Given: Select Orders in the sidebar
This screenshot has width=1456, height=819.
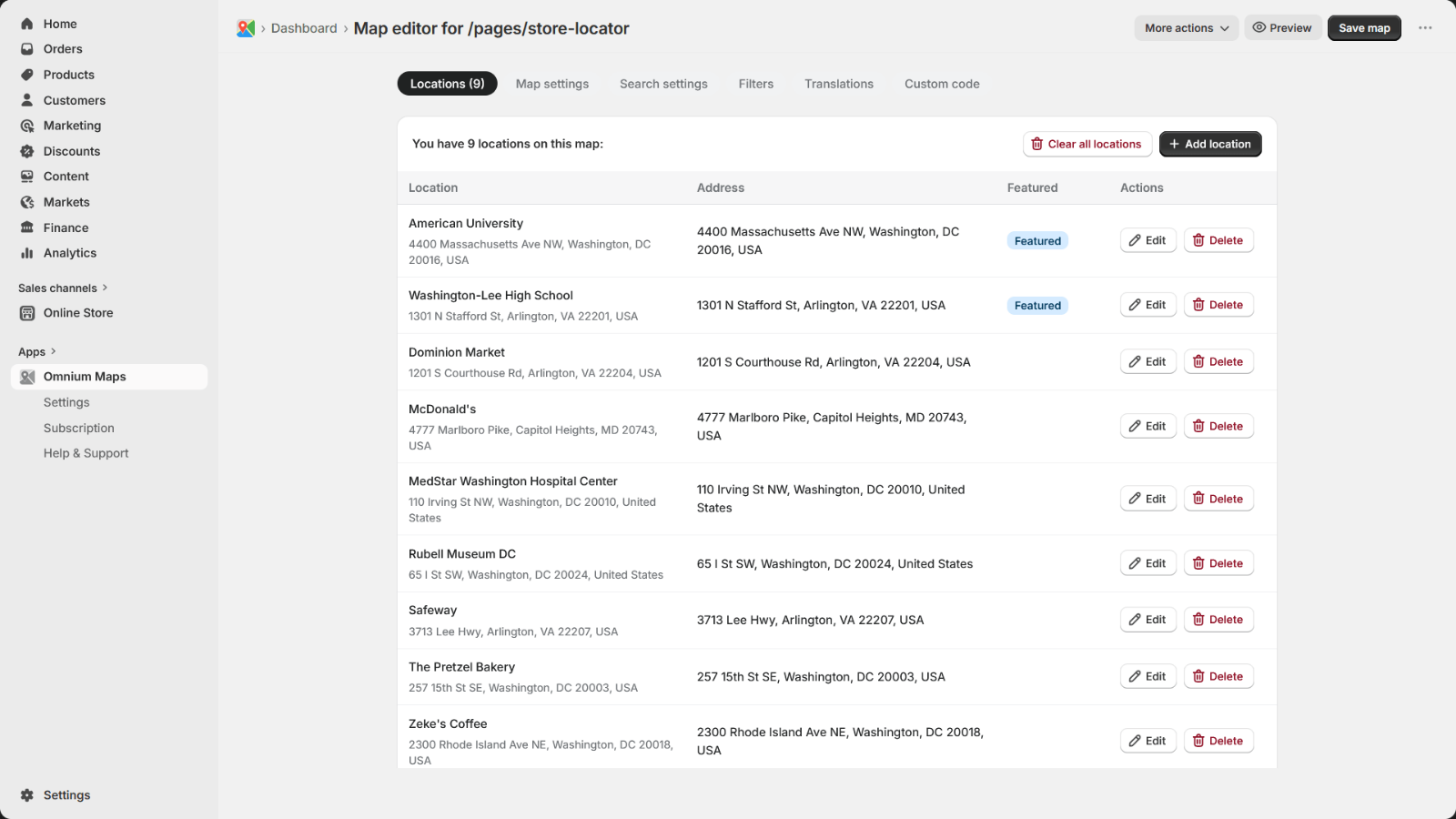Looking at the screenshot, I should 63,49.
